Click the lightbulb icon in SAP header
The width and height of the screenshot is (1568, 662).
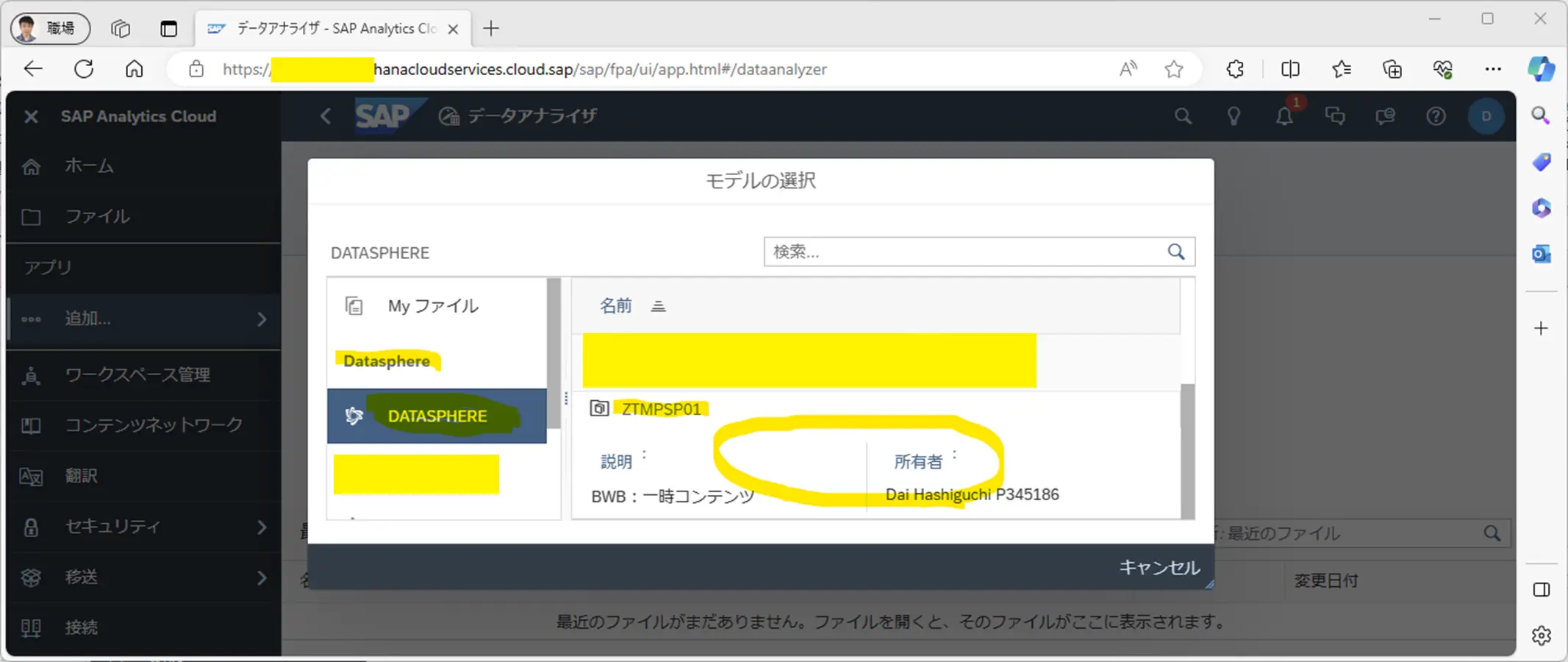coord(1234,116)
